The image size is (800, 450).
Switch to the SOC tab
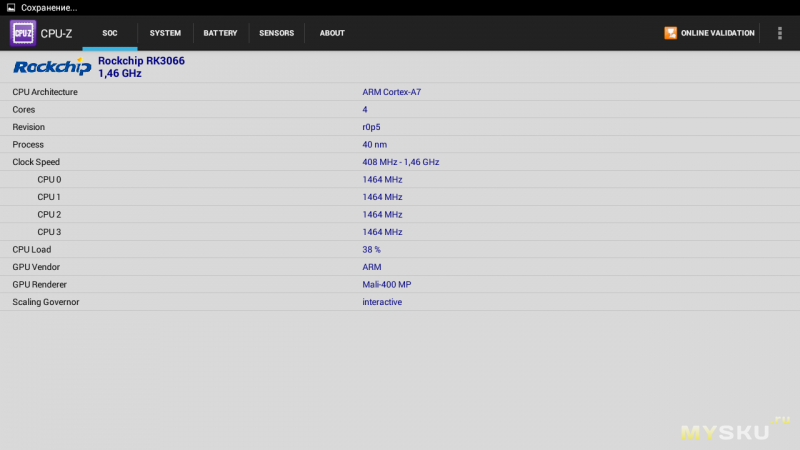coord(110,33)
